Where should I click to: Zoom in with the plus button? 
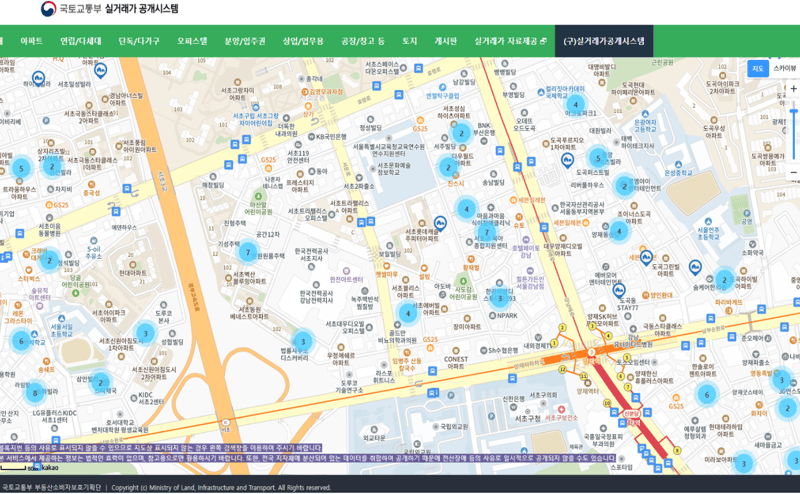[x=793, y=89]
